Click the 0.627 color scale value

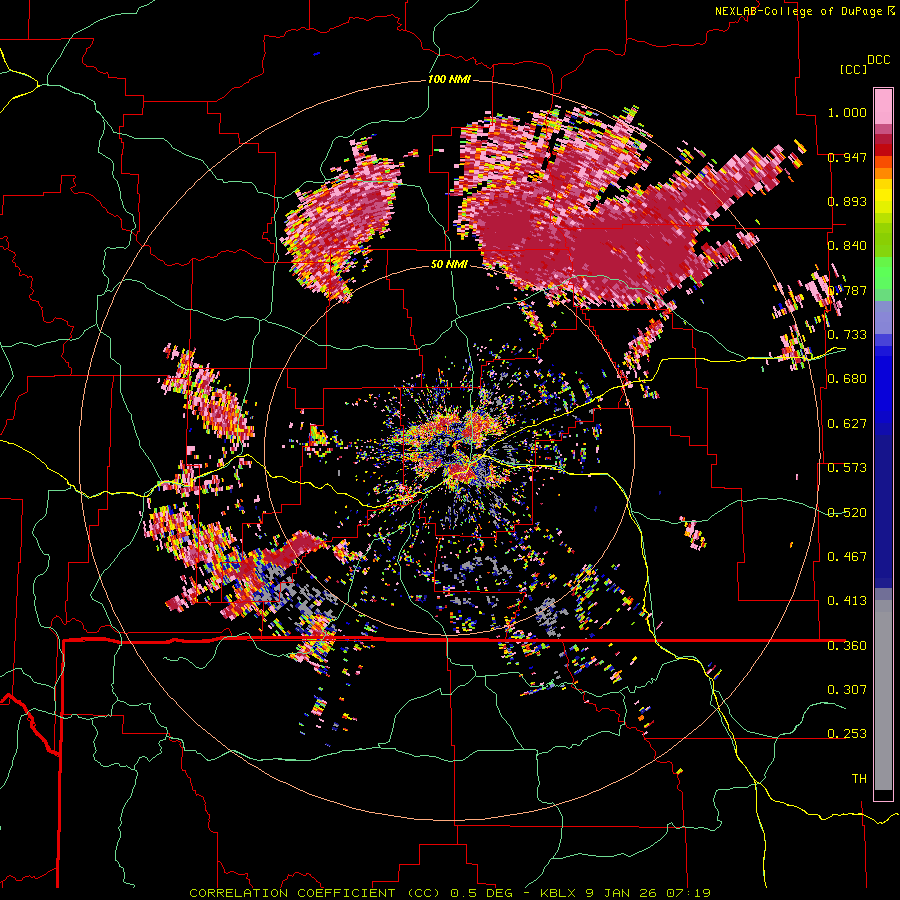pos(847,424)
